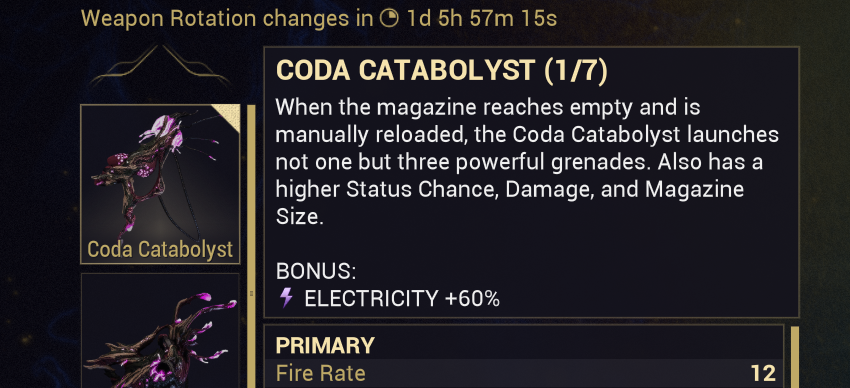Click the 'Weapon Rotation changes in' text

point(228,19)
